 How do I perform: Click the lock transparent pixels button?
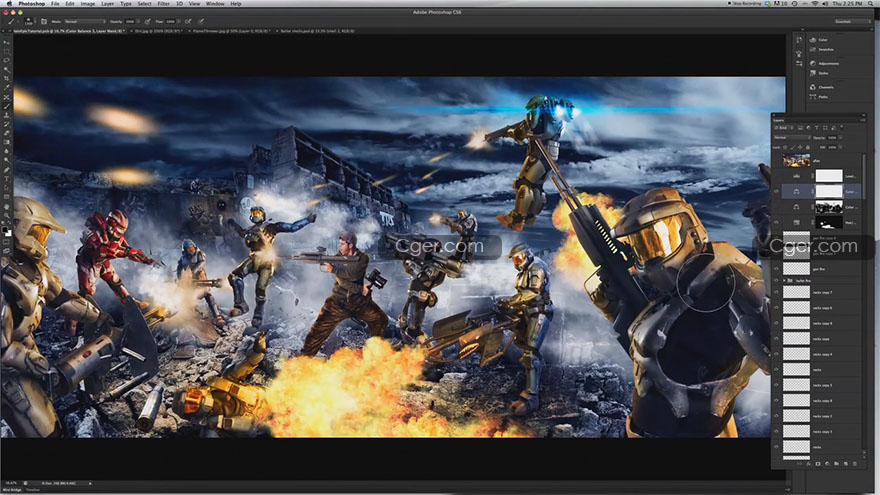(x=785, y=147)
